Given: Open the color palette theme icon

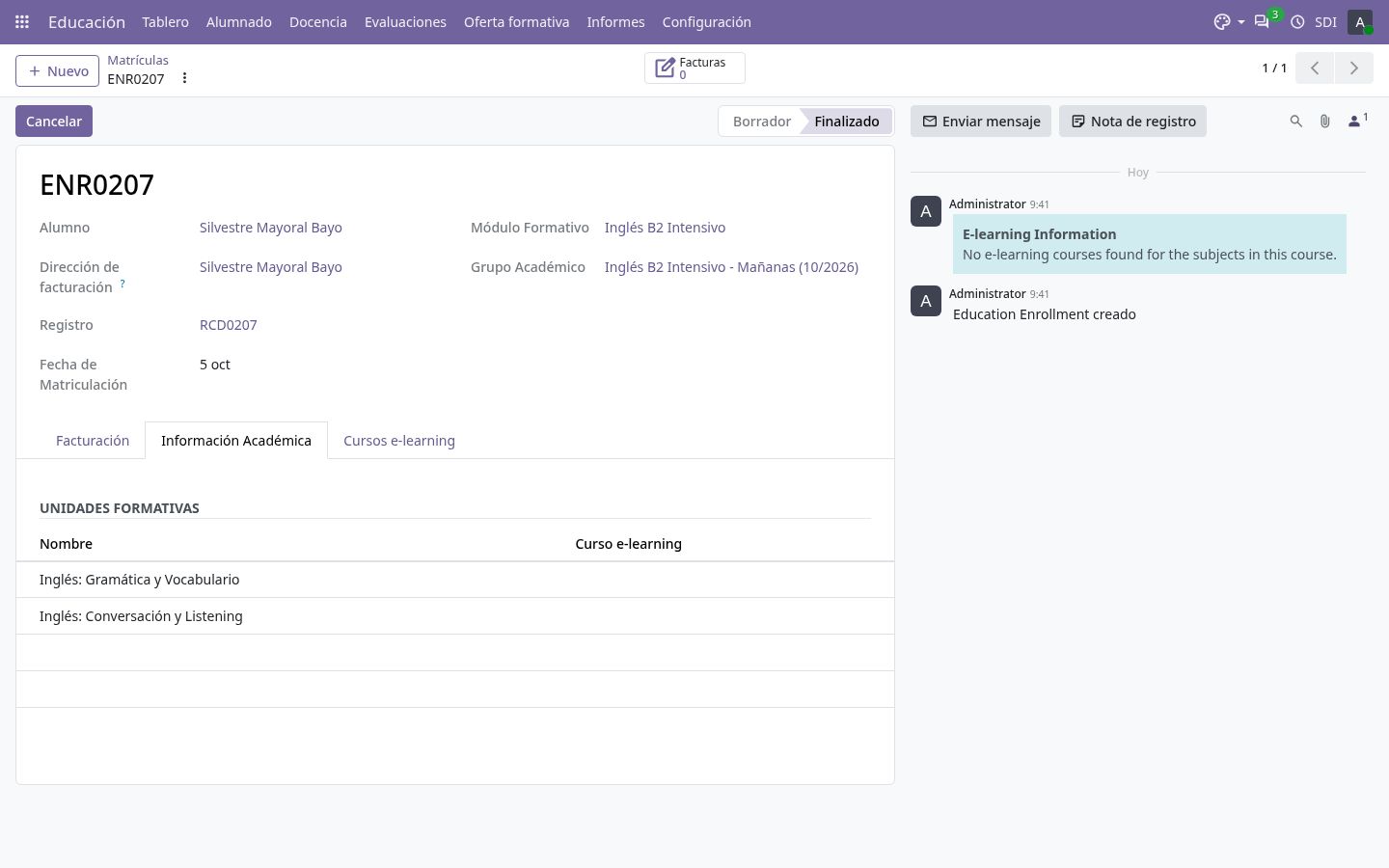Looking at the screenshot, I should click(1222, 21).
